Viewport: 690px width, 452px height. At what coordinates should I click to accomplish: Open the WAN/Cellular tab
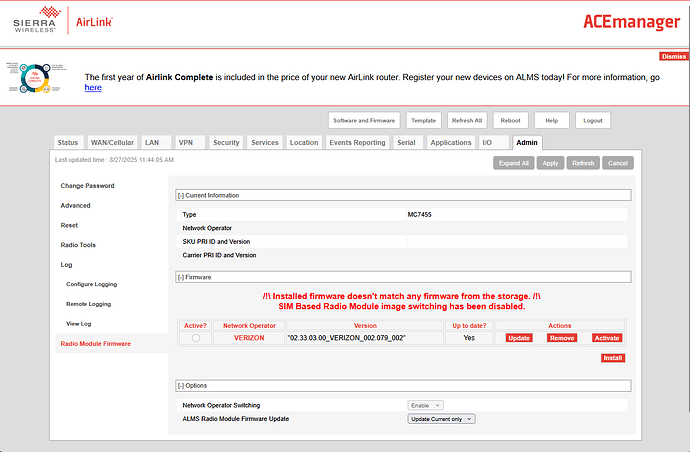point(112,143)
